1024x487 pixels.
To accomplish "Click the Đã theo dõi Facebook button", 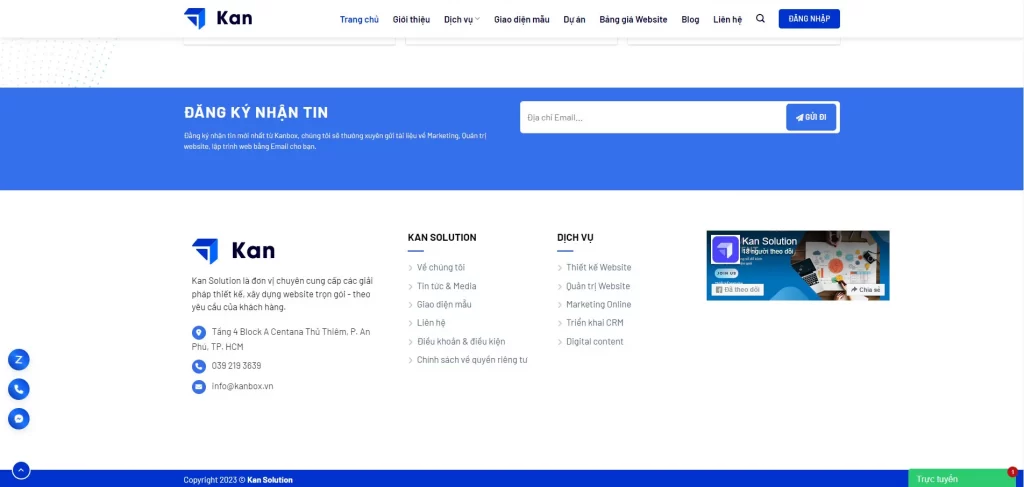I will pos(737,289).
